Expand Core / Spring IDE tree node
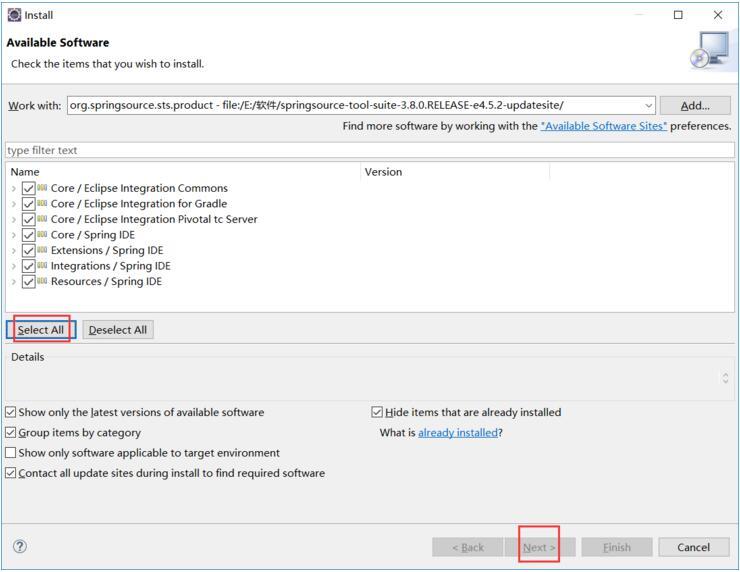Viewport: 740px width, 572px height. [x=14, y=235]
